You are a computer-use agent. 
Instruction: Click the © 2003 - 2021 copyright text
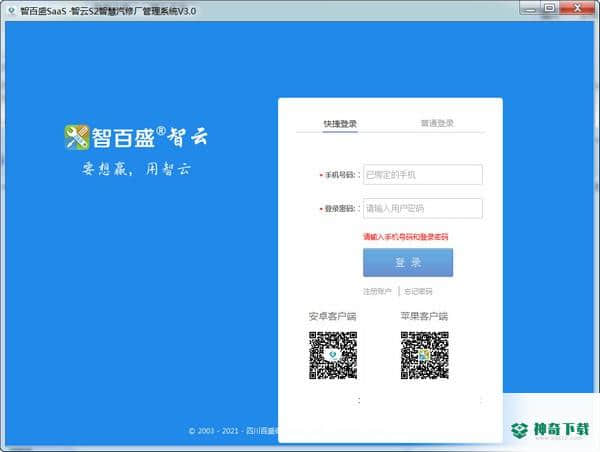(x=234, y=431)
